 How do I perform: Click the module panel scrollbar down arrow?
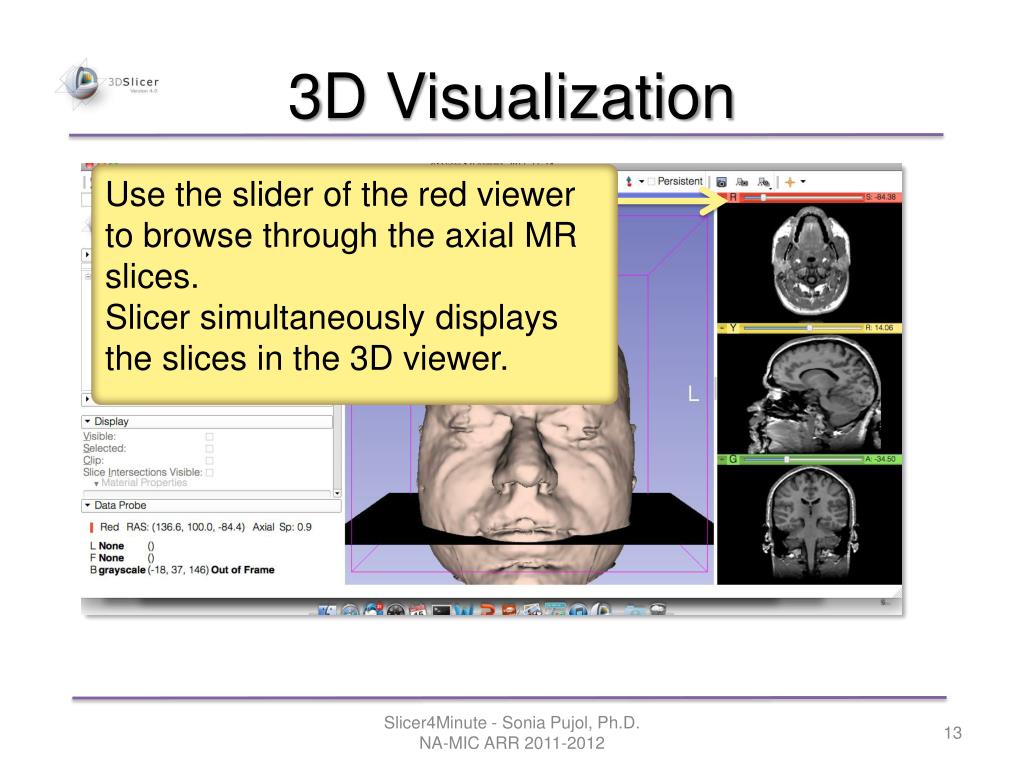click(337, 494)
